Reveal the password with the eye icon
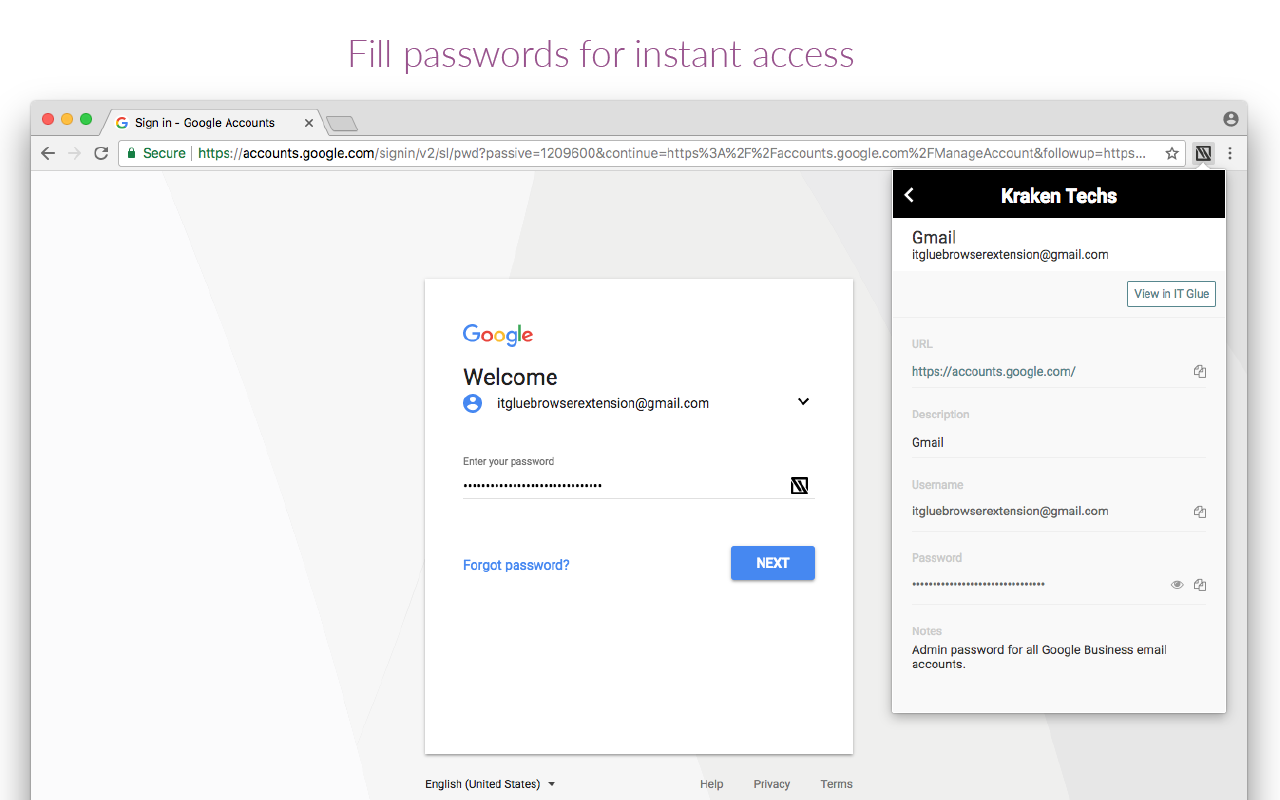1280x800 pixels. 1177,584
